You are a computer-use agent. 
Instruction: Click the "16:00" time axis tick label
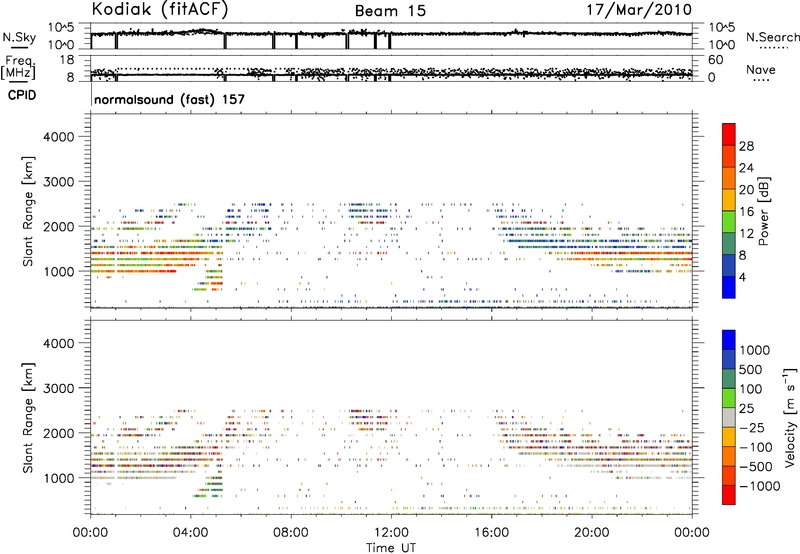tap(491, 533)
